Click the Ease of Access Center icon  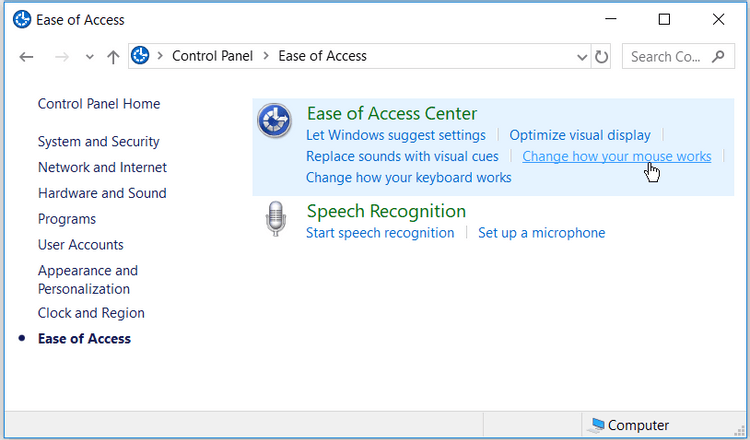pos(275,121)
